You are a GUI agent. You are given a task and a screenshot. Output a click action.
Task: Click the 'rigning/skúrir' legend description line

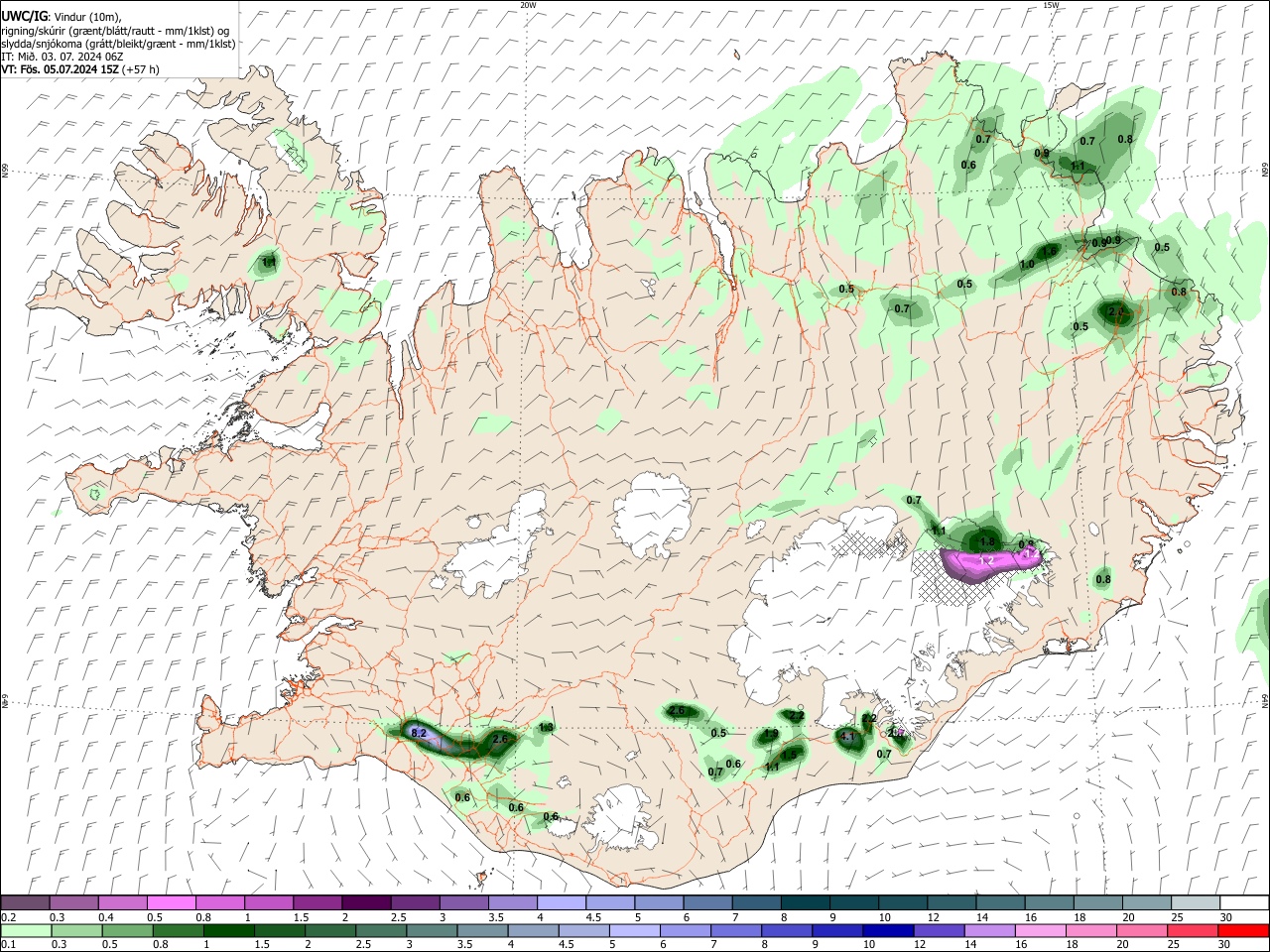click(x=115, y=31)
